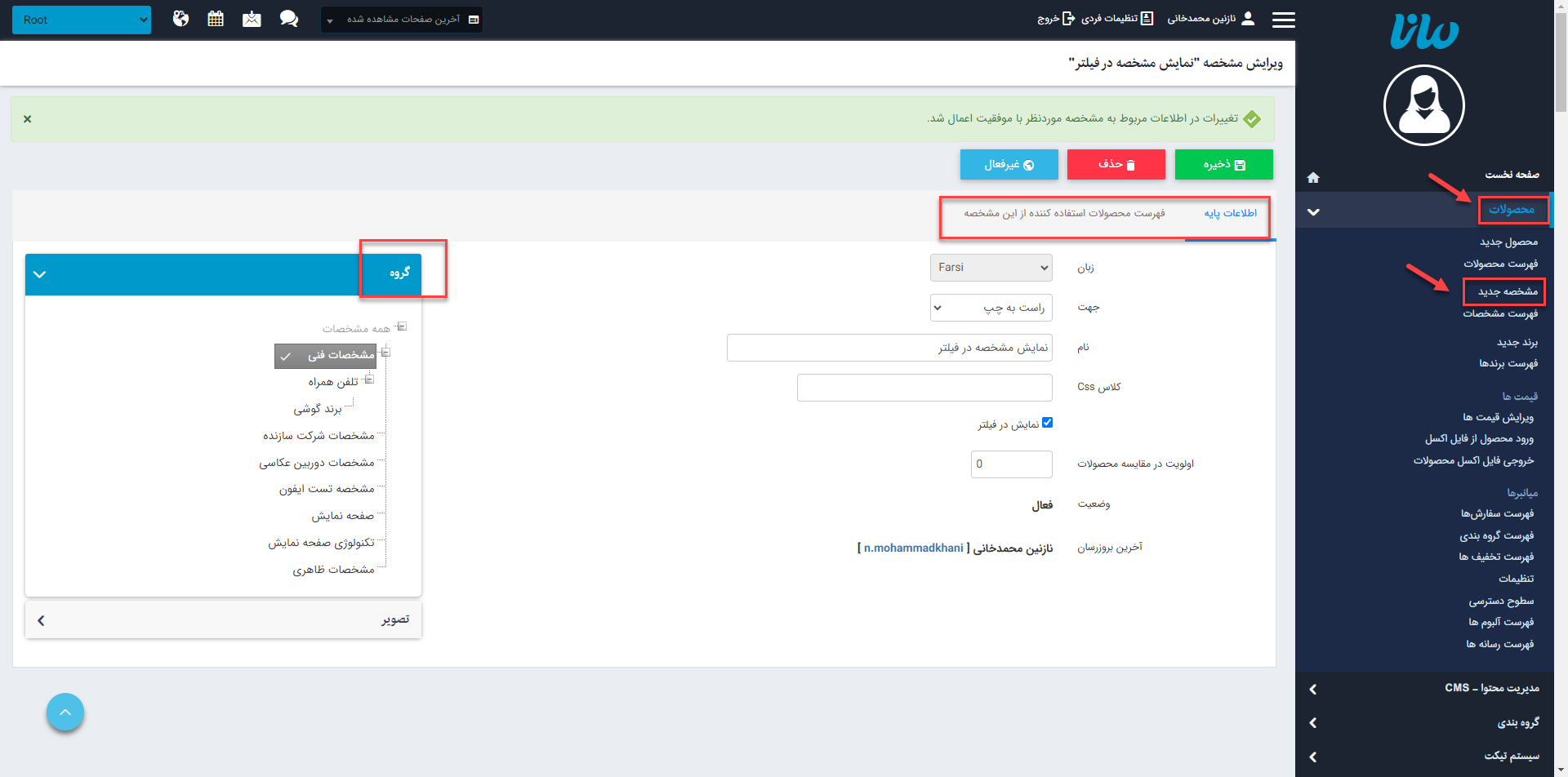This screenshot has height=777, width=1568.
Task: Click the home icon beside صفحه نخست
Action: pos(1313,177)
